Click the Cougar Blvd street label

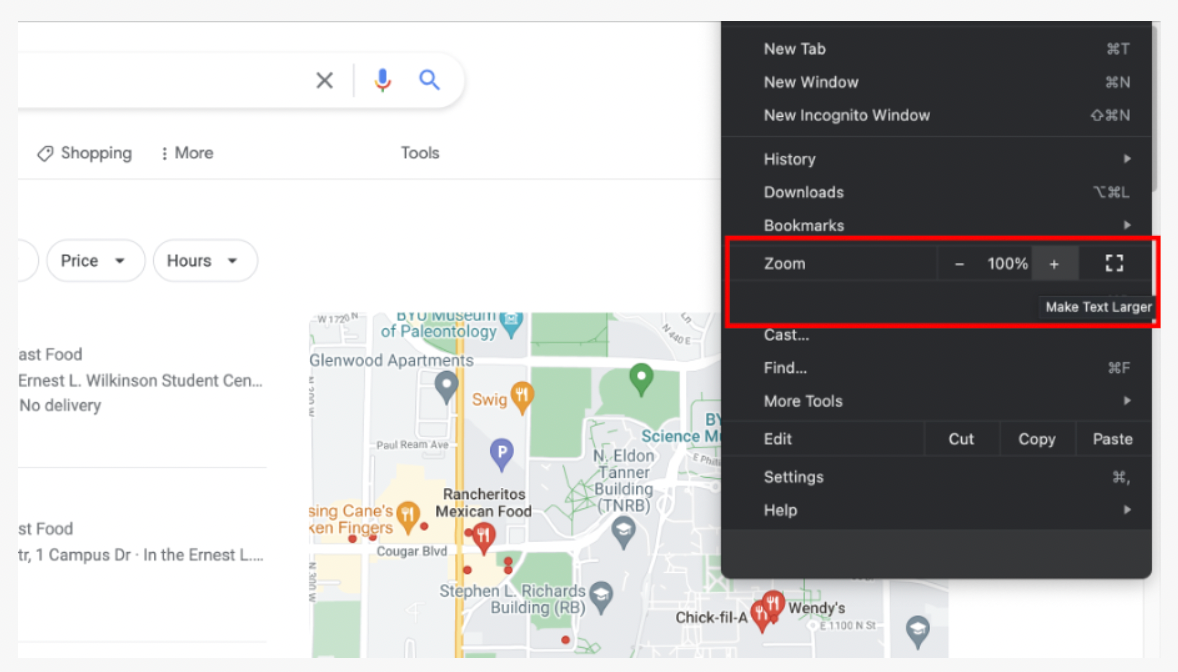point(412,551)
